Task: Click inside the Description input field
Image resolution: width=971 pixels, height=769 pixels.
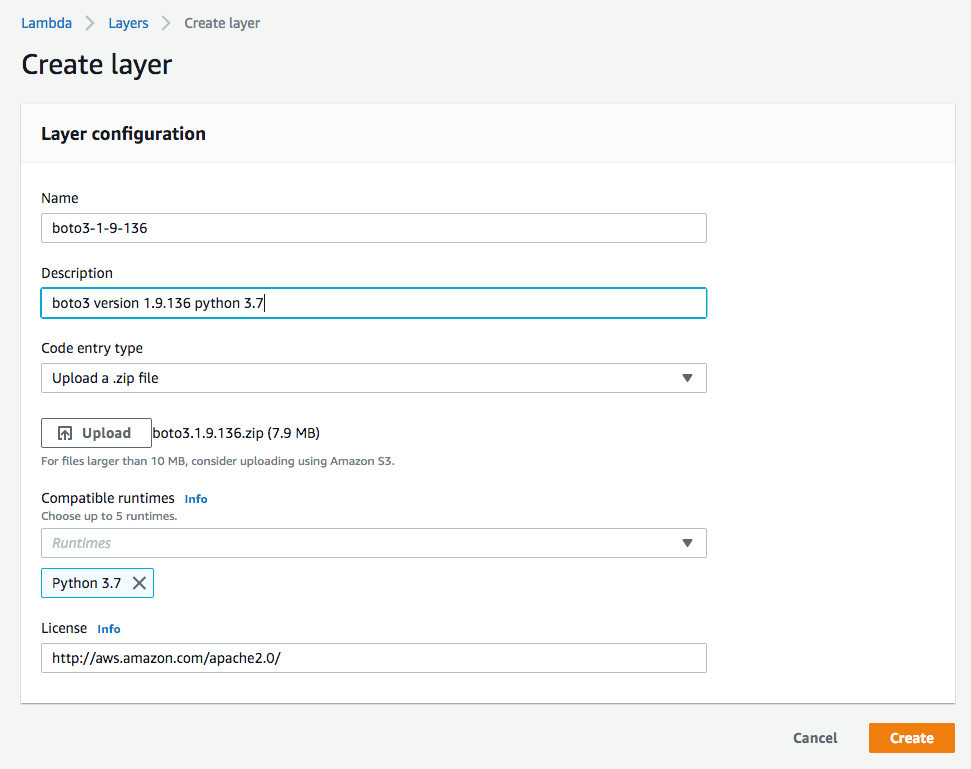Action: click(373, 303)
